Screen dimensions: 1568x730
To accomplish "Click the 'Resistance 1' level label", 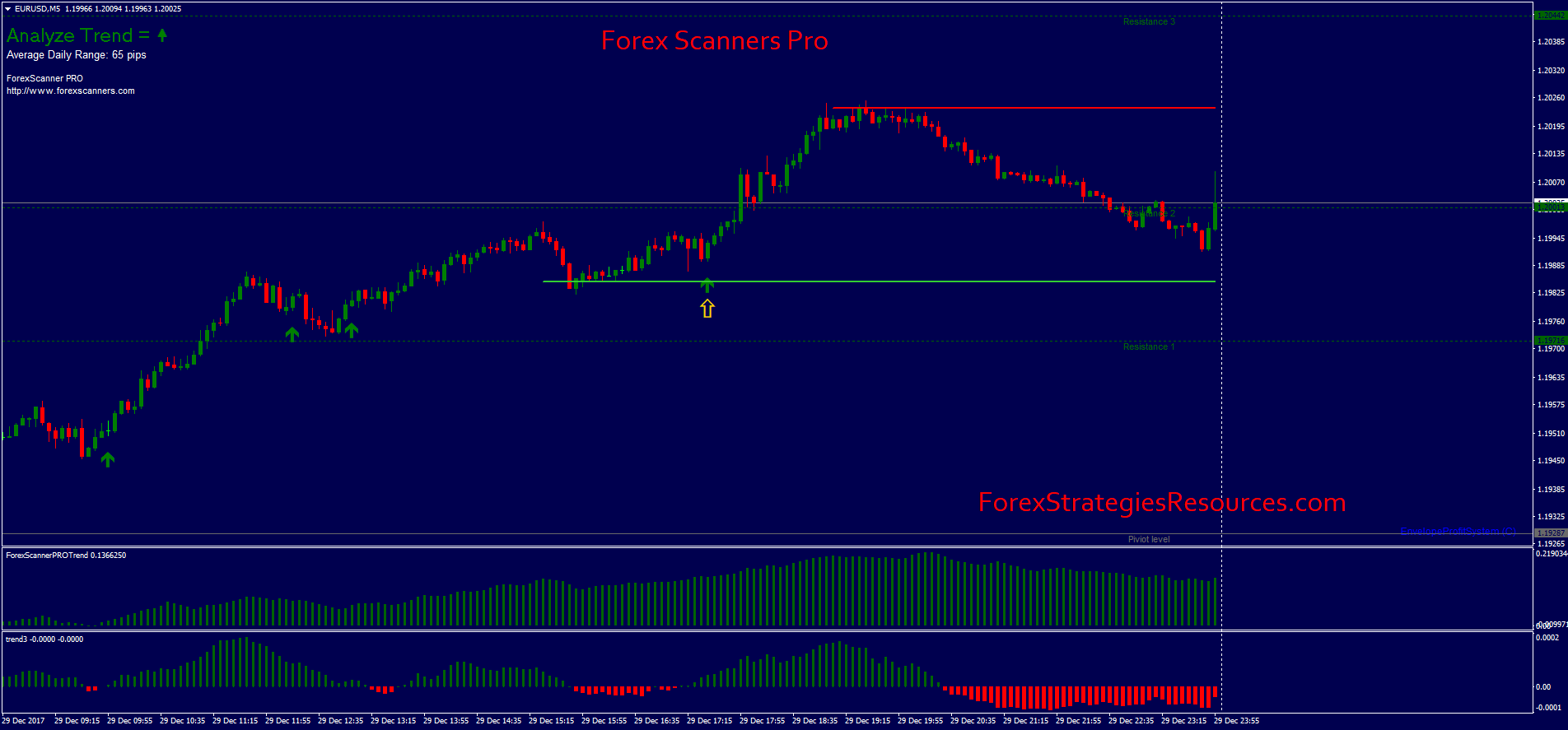I will click(x=1149, y=346).
